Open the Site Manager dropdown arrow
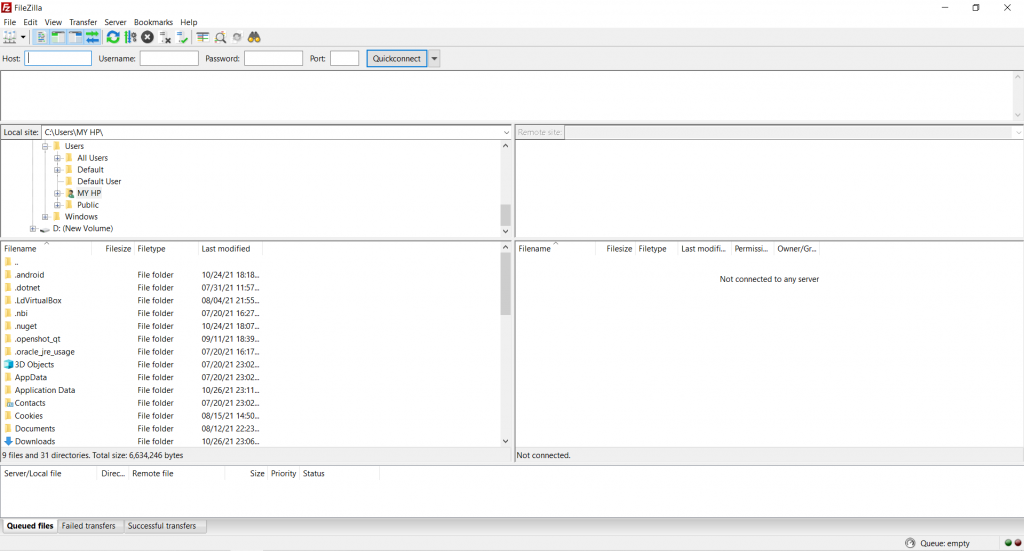This screenshot has width=1024, height=551. coord(23,37)
